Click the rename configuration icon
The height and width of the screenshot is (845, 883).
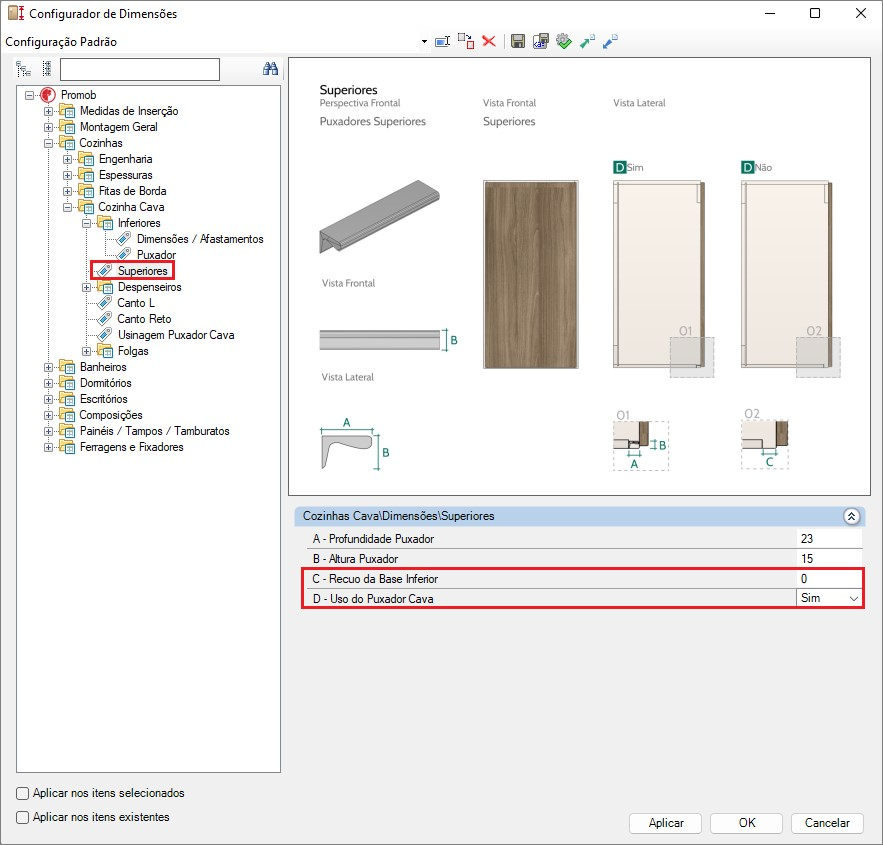[x=442, y=41]
